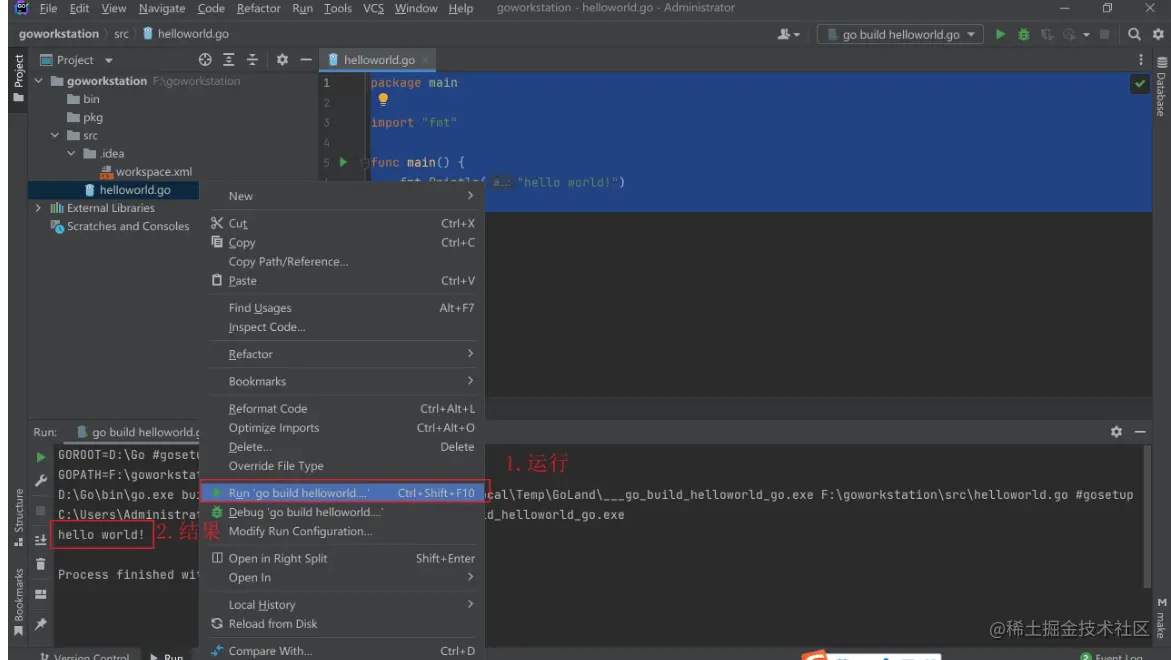The width and height of the screenshot is (1171, 660).
Task: Choose Modify Run Configuration option
Action: click(x=344, y=531)
